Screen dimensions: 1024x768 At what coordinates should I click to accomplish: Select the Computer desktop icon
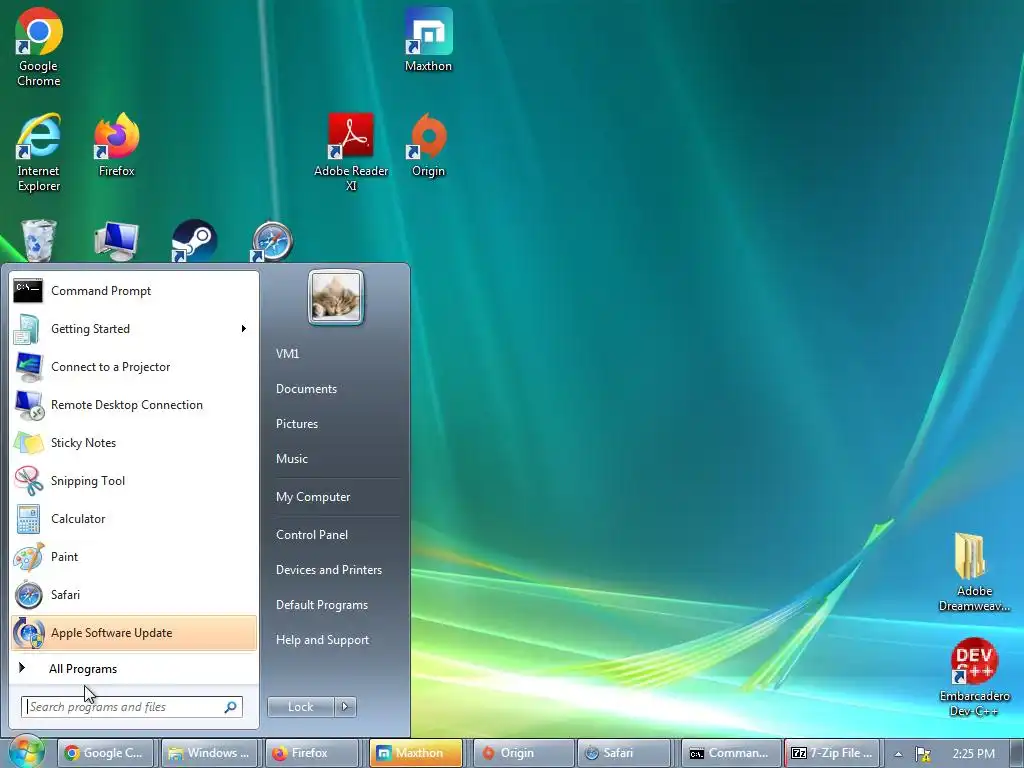117,240
